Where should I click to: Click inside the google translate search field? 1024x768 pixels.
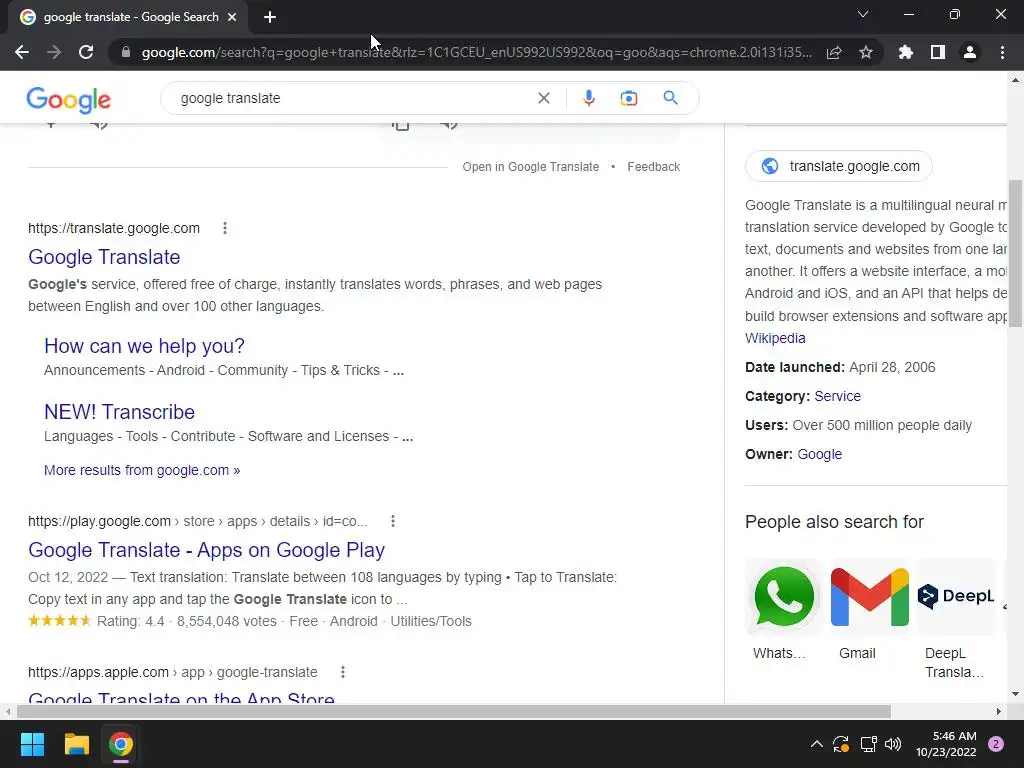[x=353, y=98]
